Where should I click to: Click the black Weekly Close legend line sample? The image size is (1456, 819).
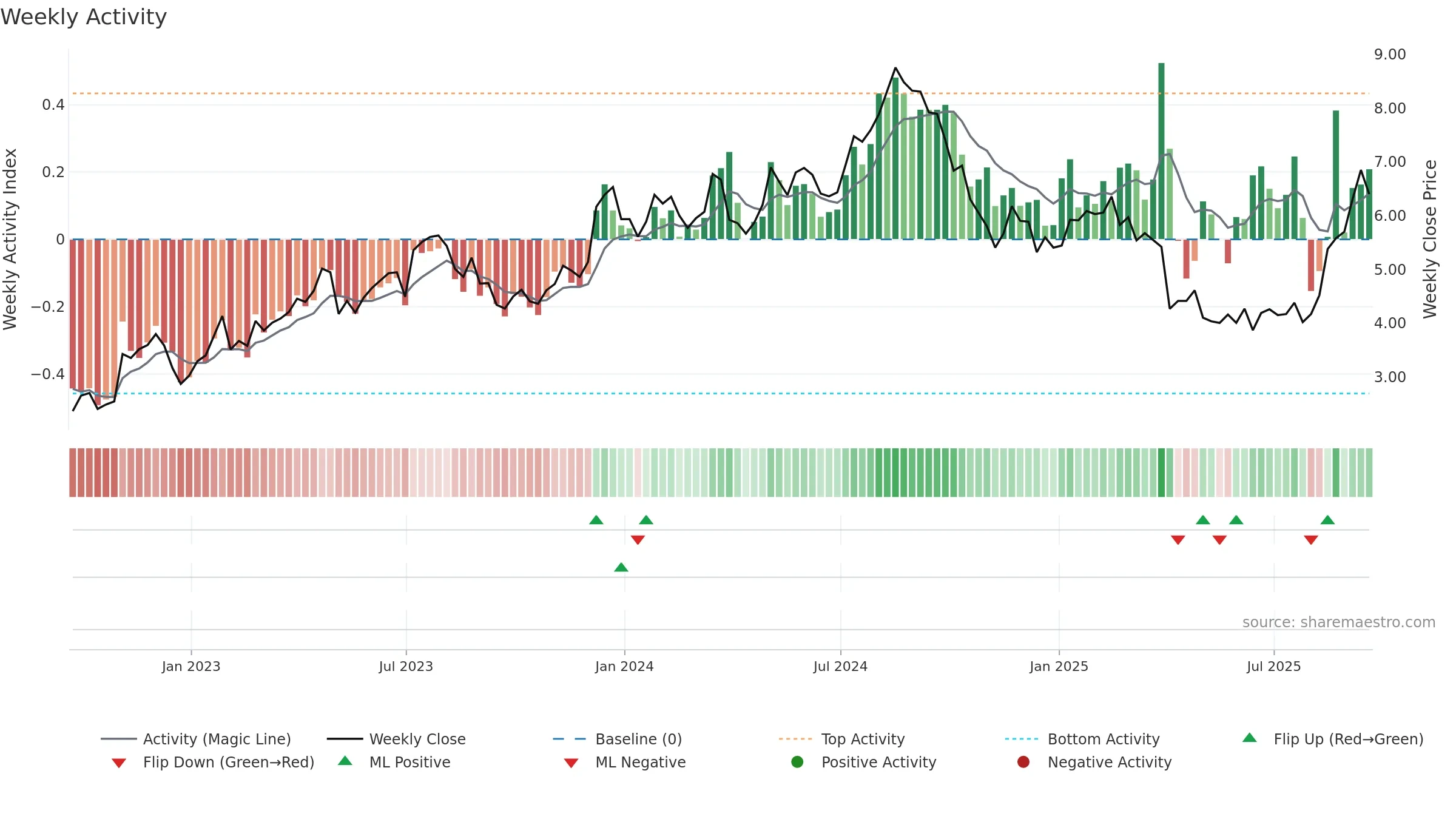click(345, 739)
